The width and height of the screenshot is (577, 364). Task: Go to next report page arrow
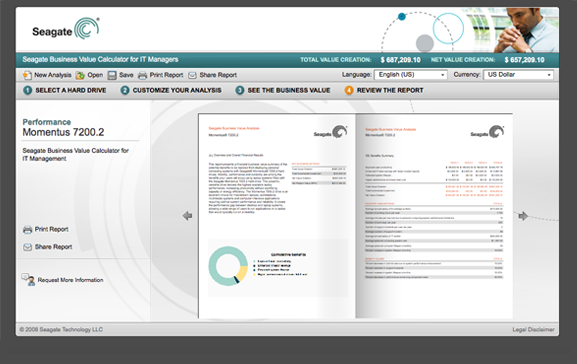[x=523, y=216]
